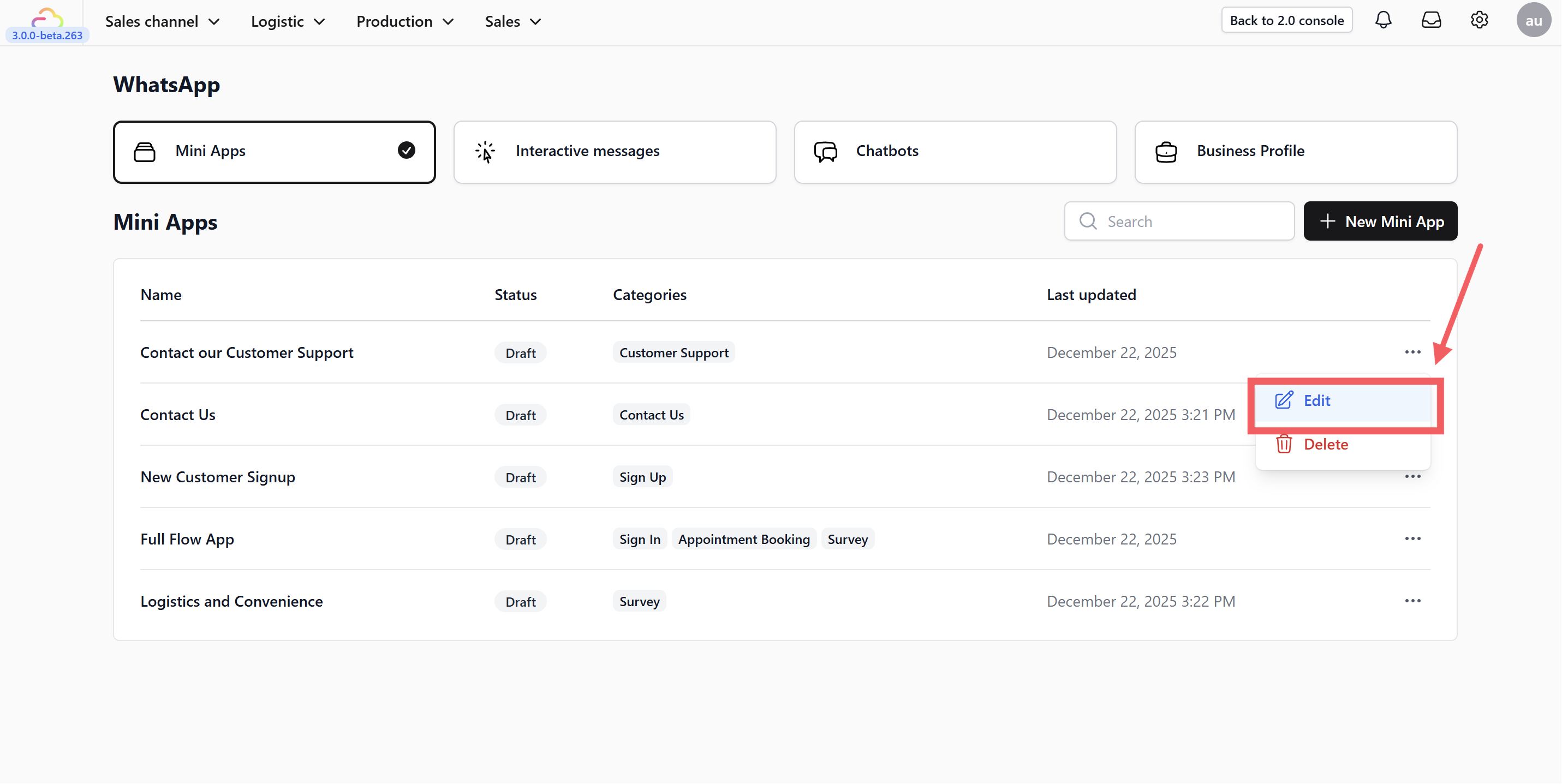
Task: Click the Appointment Booking category tag
Action: [743, 539]
